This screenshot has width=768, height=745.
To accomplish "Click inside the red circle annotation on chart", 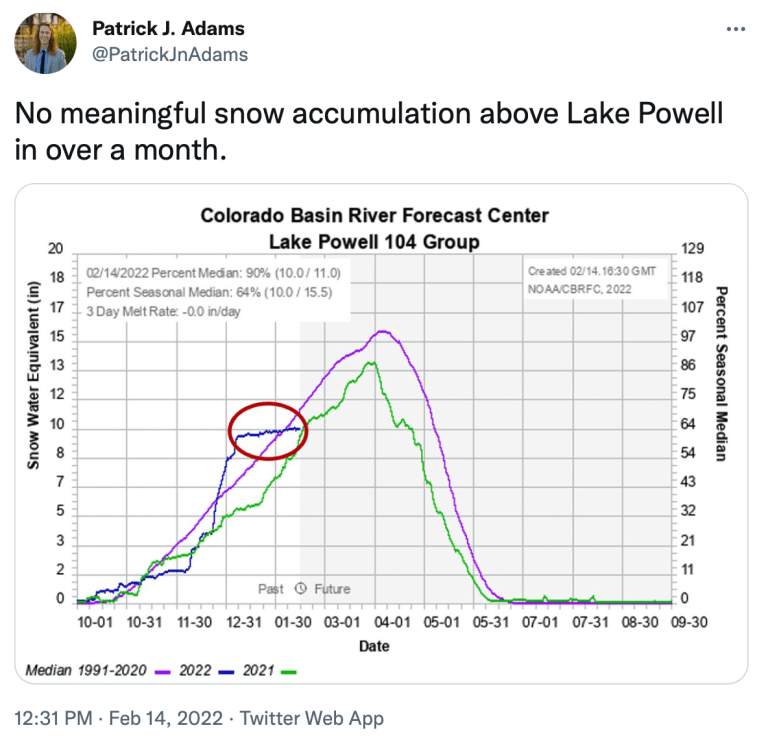I will tap(268, 431).
